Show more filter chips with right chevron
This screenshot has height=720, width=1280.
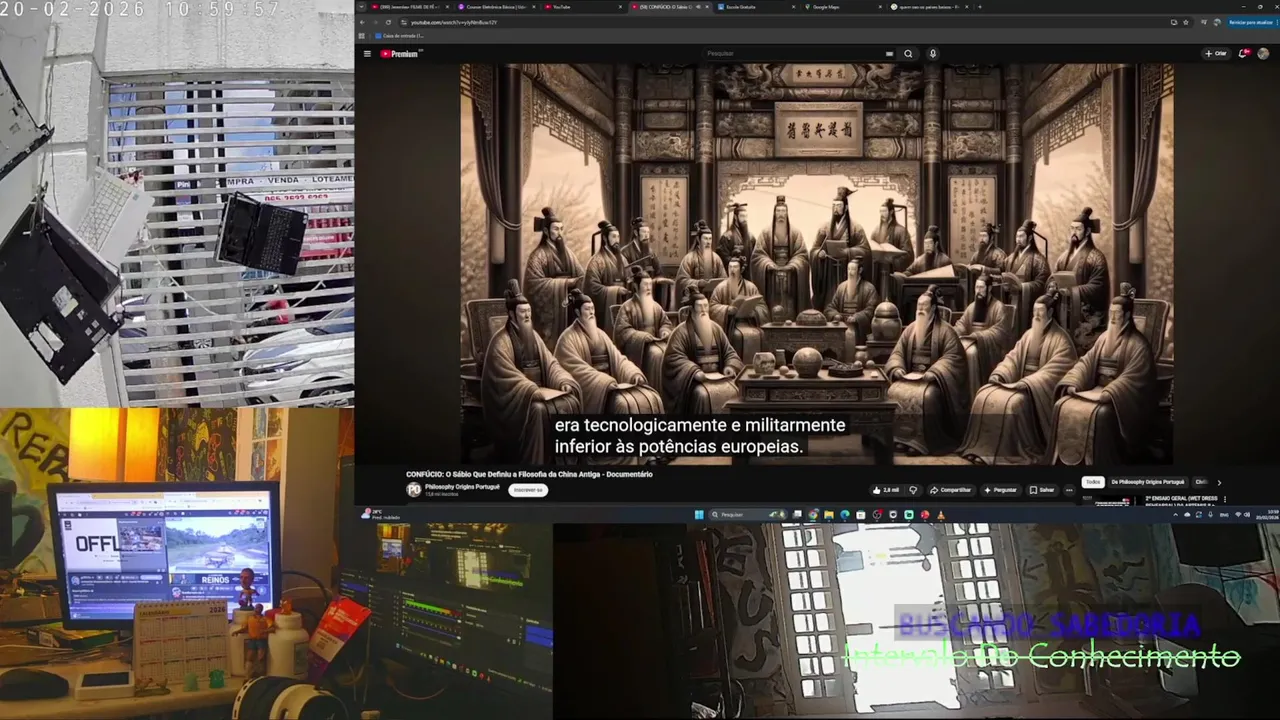tap(1218, 483)
